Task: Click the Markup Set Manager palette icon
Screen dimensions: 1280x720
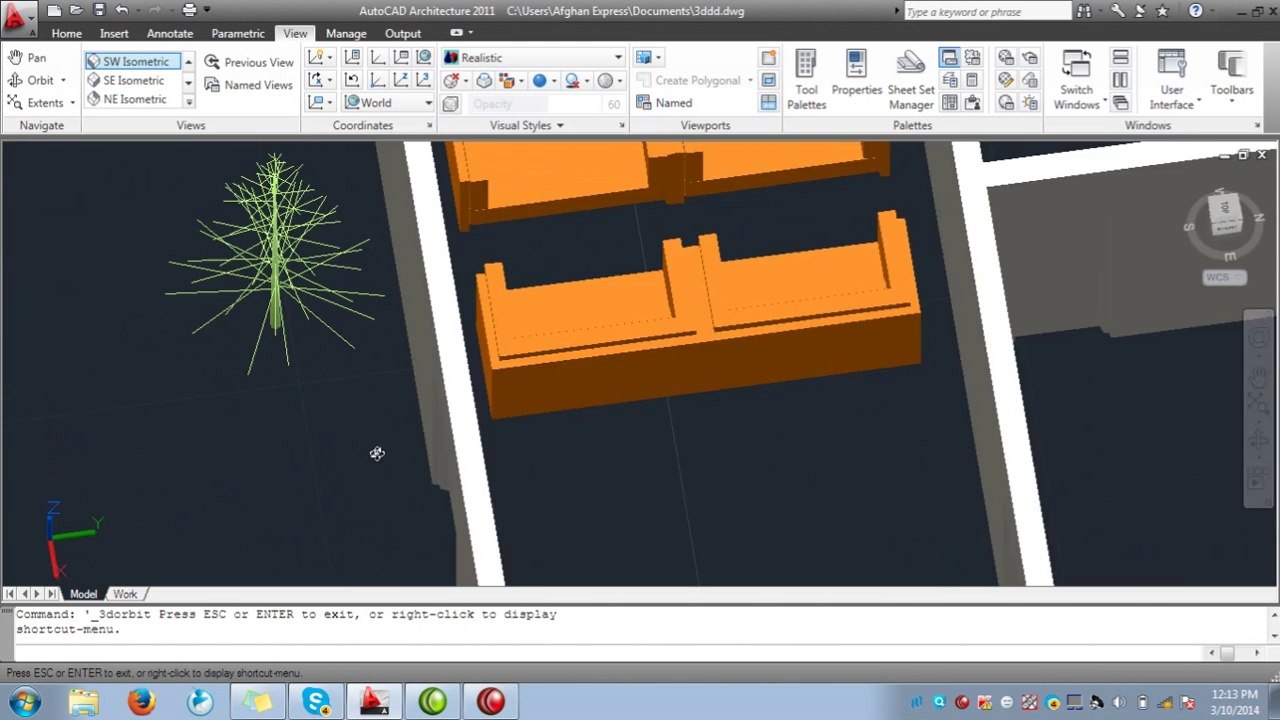Action: (972, 58)
